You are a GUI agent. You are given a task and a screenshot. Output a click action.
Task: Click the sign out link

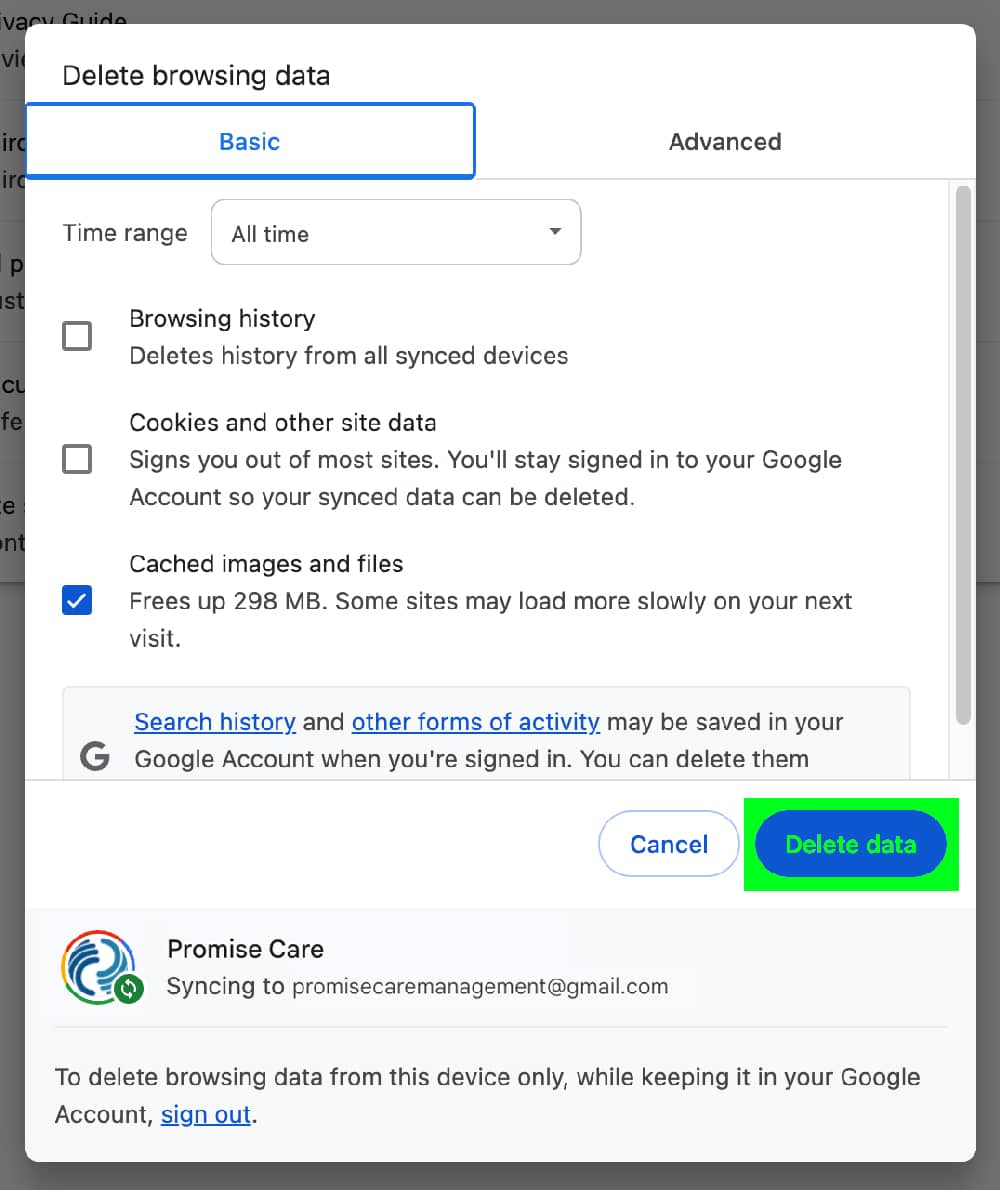(205, 1114)
